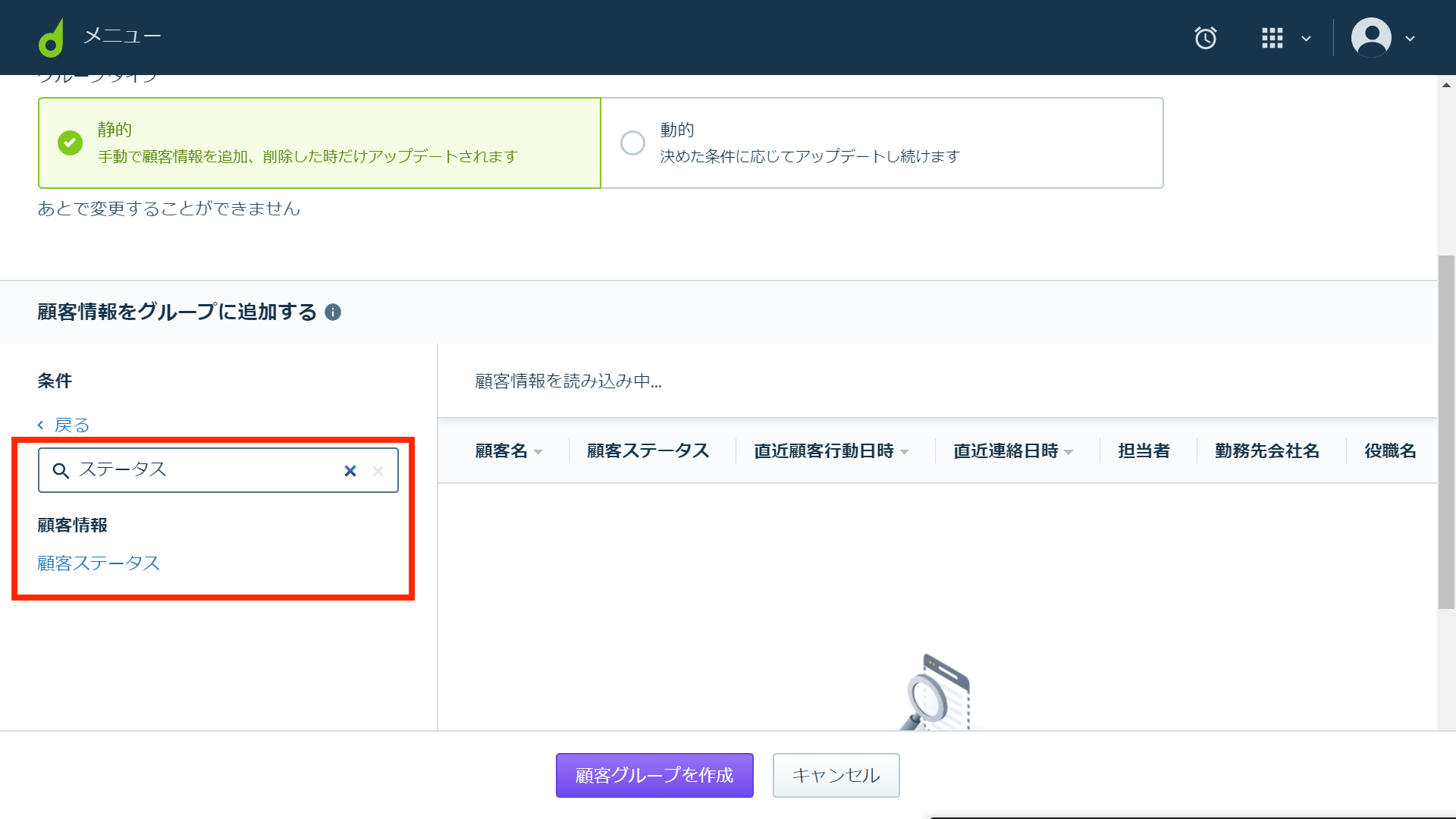Click the scrollbar up arrow
Image resolution: width=1456 pixels, height=819 pixels.
point(1446,85)
